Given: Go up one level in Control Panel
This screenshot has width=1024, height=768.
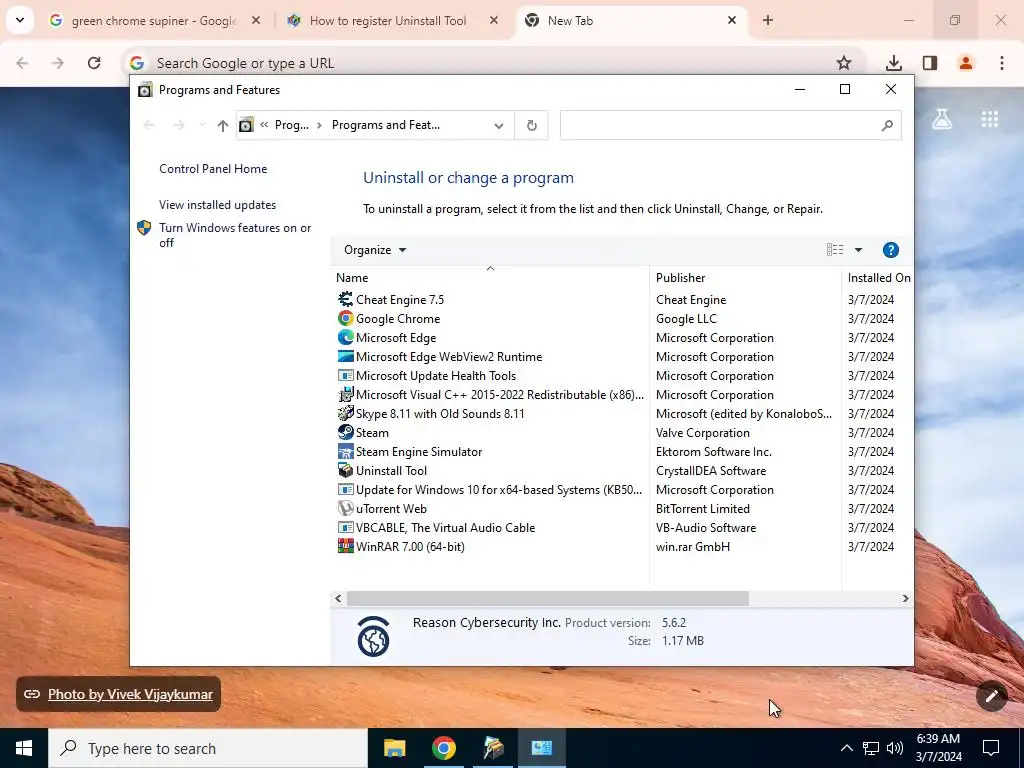Looking at the screenshot, I should pyautogui.click(x=223, y=125).
